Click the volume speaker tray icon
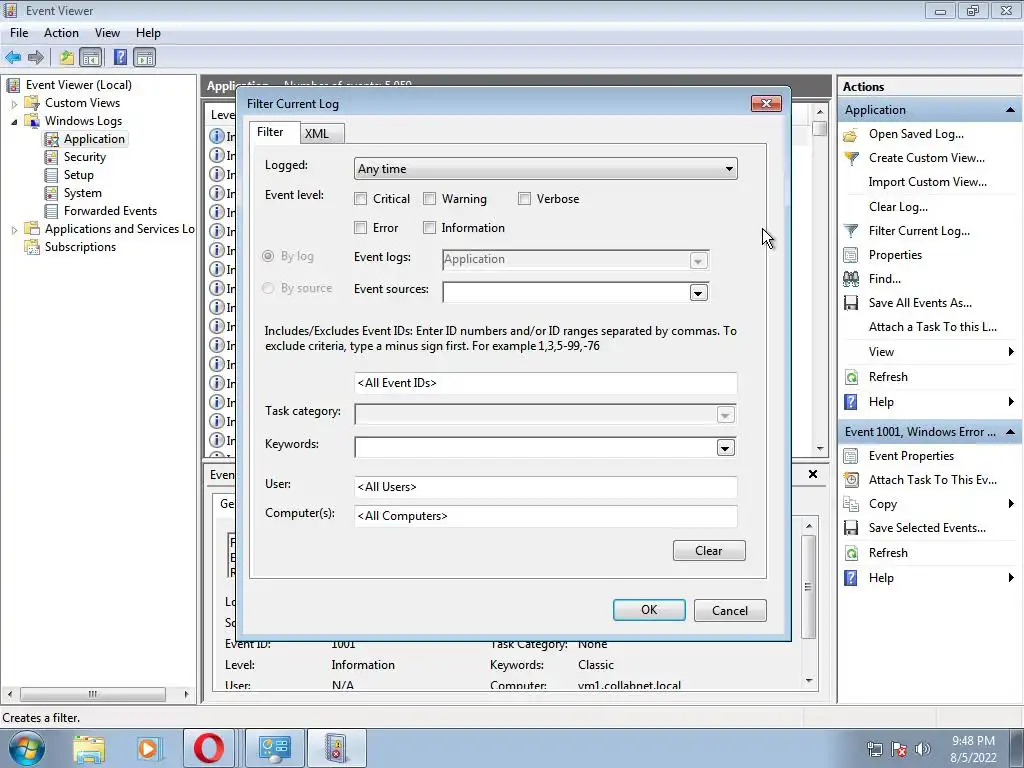 pyautogui.click(x=922, y=749)
